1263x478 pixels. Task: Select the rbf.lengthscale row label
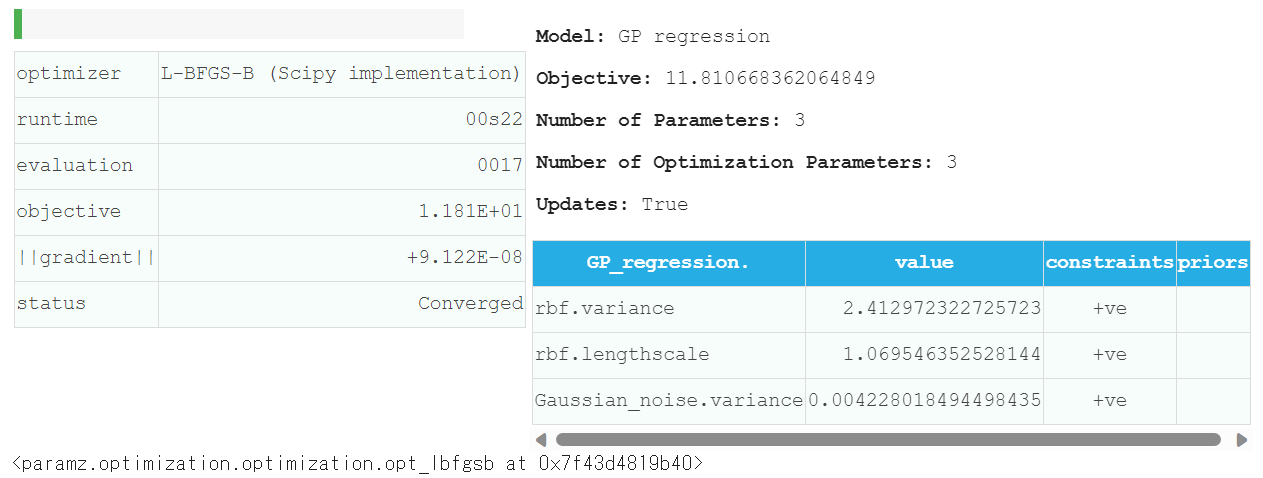(622, 355)
